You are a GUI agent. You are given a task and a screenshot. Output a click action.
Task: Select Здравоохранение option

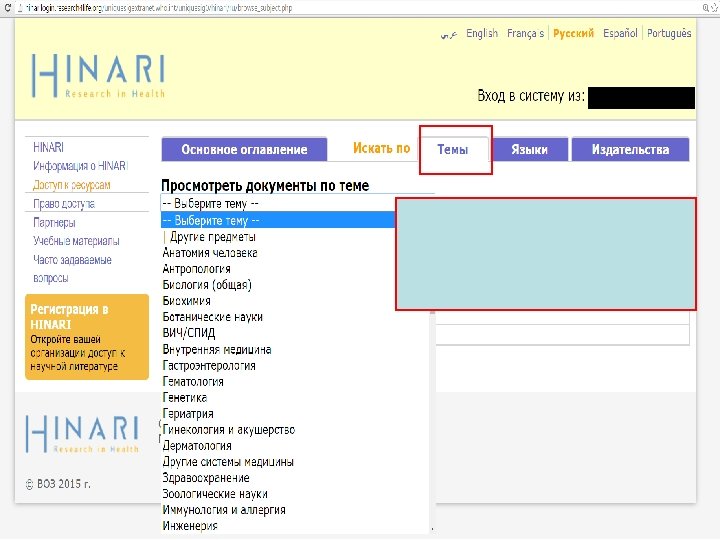pos(206,478)
